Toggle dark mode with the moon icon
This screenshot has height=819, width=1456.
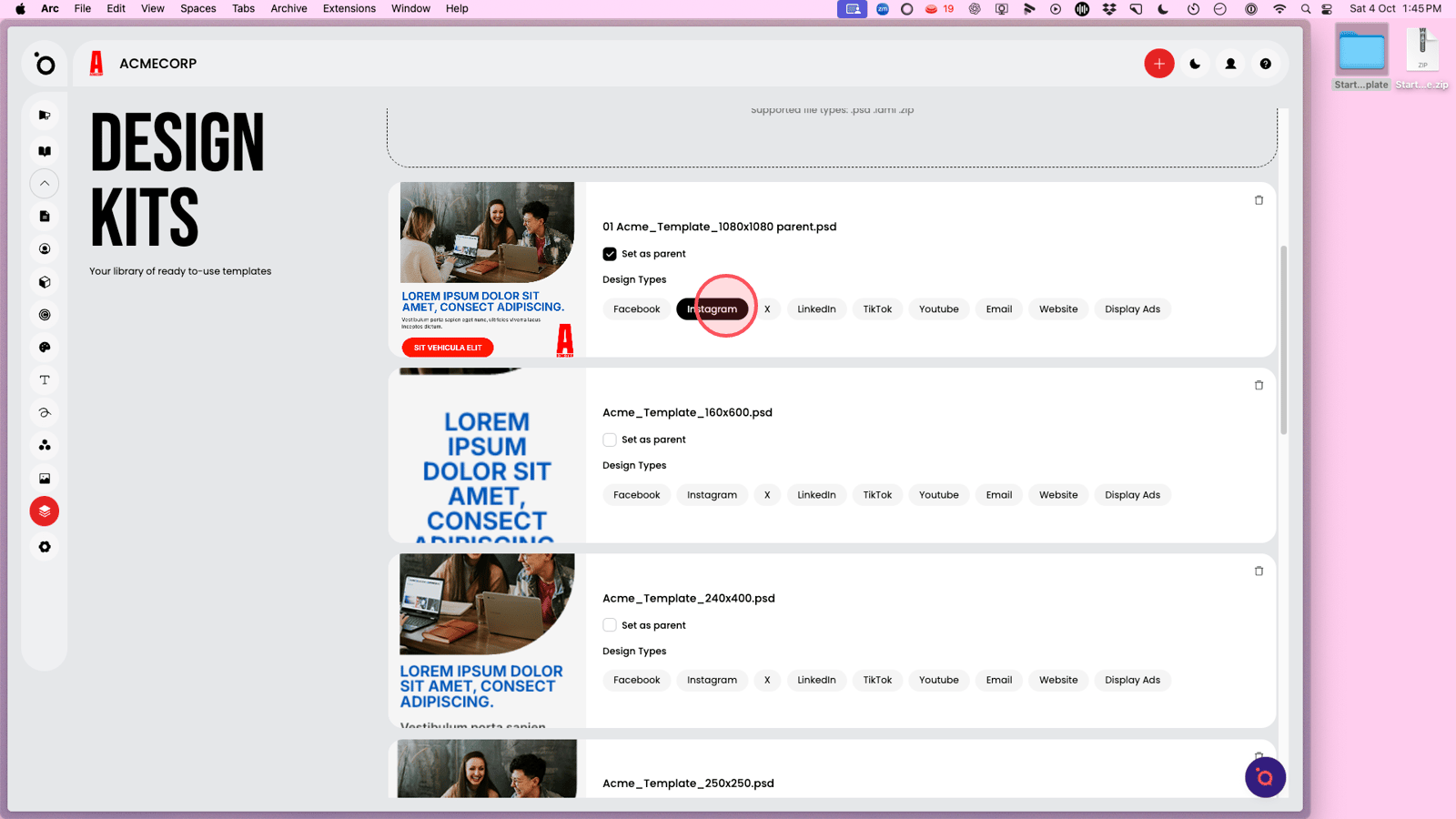click(1195, 64)
